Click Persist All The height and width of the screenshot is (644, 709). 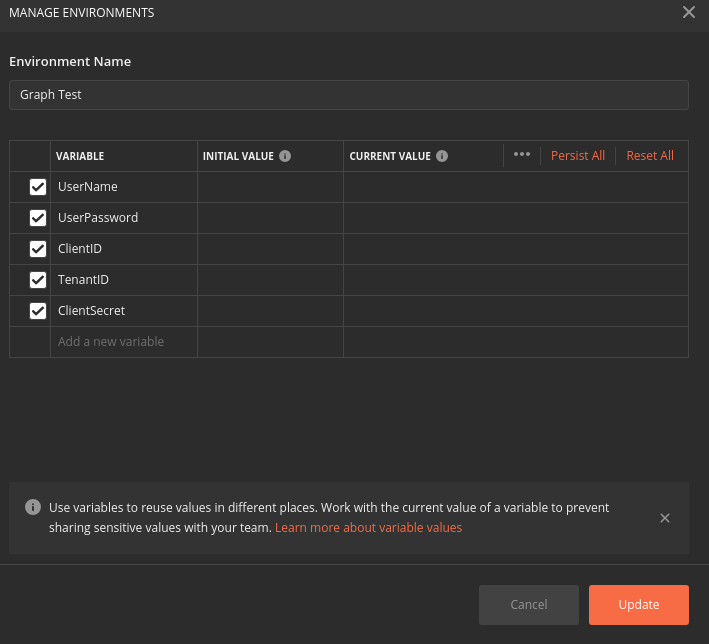point(578,156)
